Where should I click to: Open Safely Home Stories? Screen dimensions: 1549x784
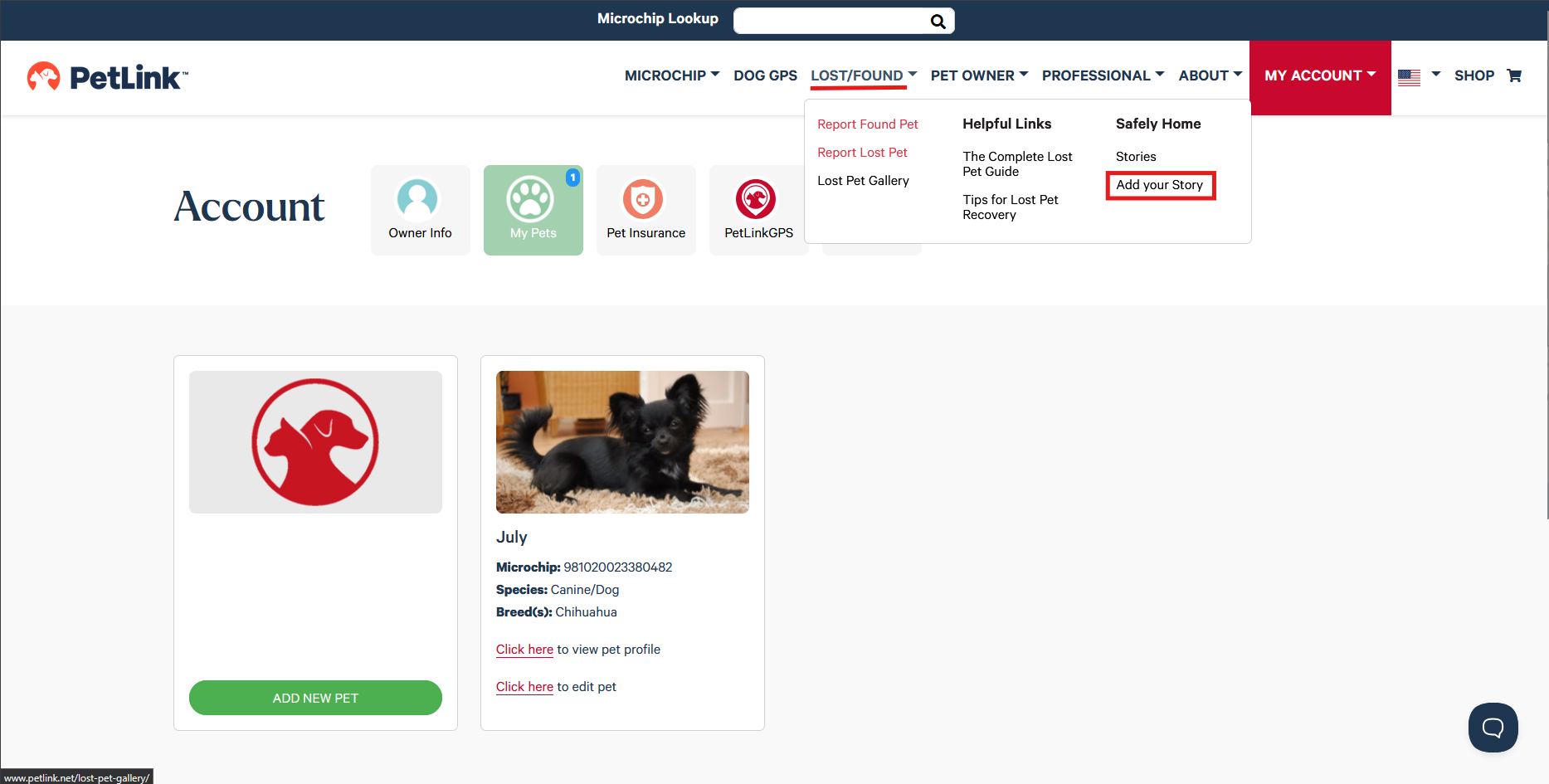[1136, 157]
